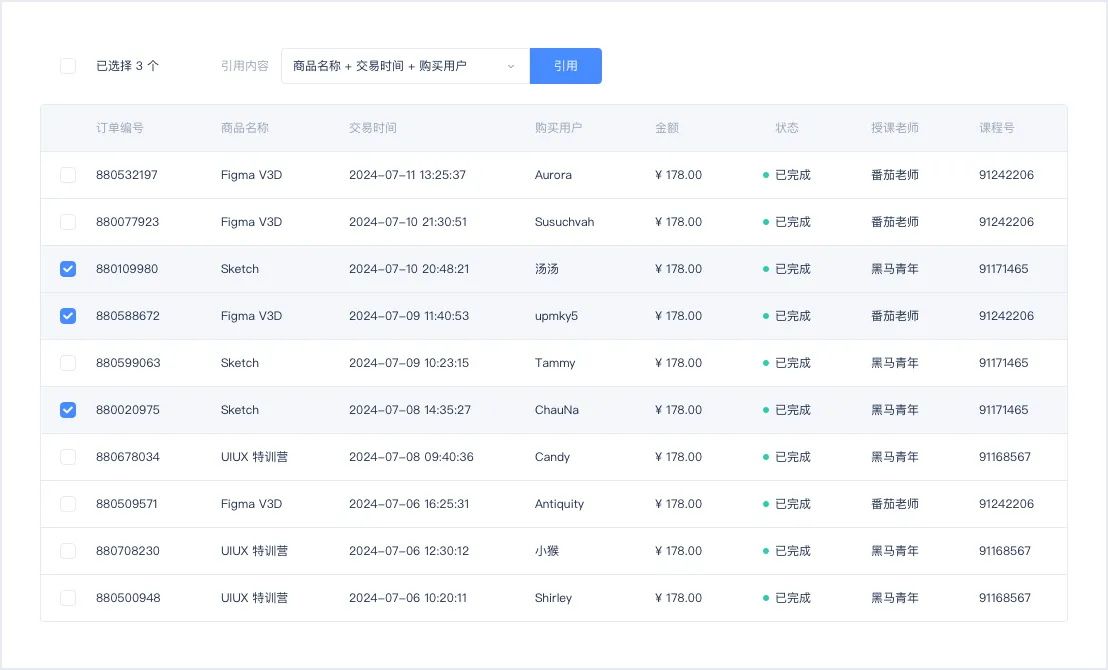Click timestamp 2024-07-08 14:35:27
1108x670 pixels.
pyautogui.click(x=410, y=410)
